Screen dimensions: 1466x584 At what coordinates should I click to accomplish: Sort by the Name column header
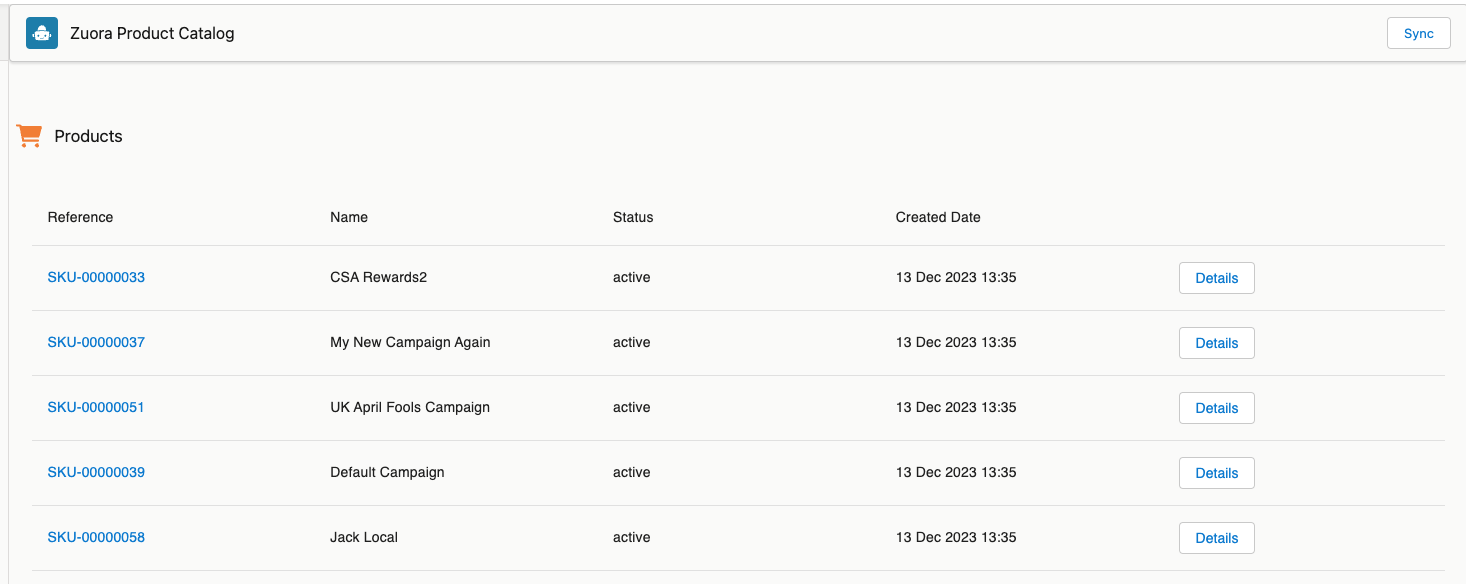coord(348,217)
